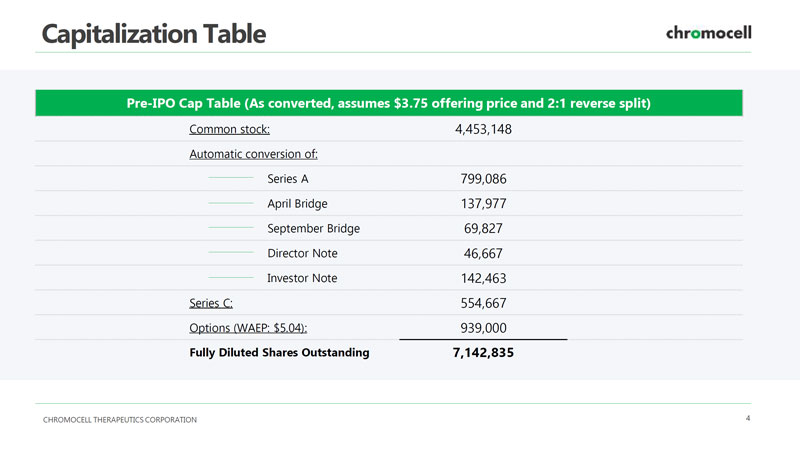Click the slide page number 4
The height and width of the screenshot is (450, 800).
(x=748, y=418)
